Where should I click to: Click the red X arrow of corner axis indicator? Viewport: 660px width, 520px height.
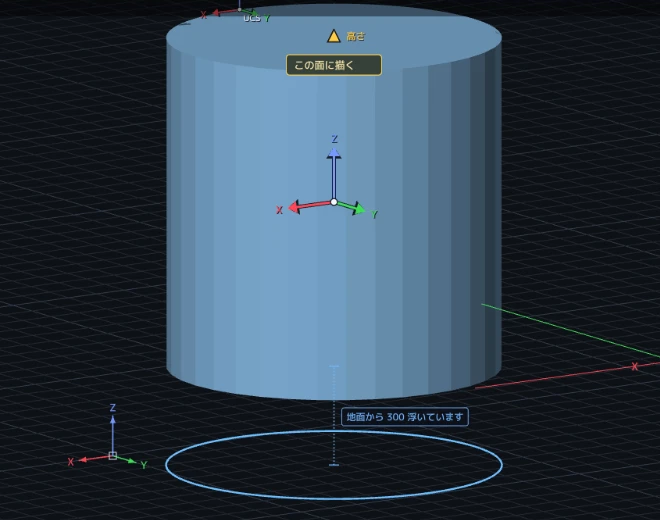coord(93,459)
